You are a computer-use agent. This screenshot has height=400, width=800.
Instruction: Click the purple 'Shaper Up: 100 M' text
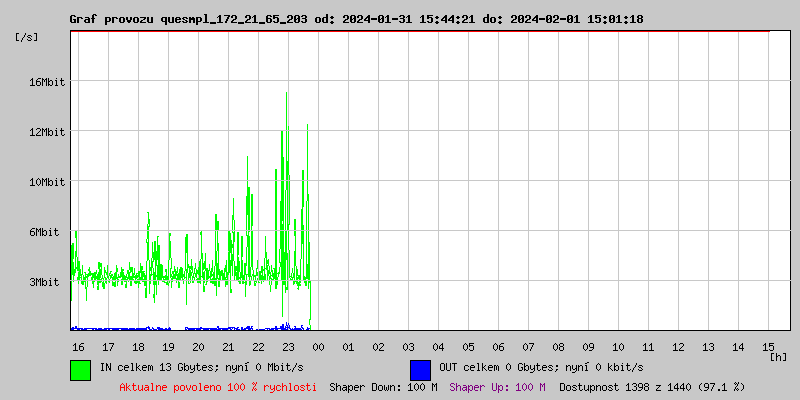tap(497, 387)
